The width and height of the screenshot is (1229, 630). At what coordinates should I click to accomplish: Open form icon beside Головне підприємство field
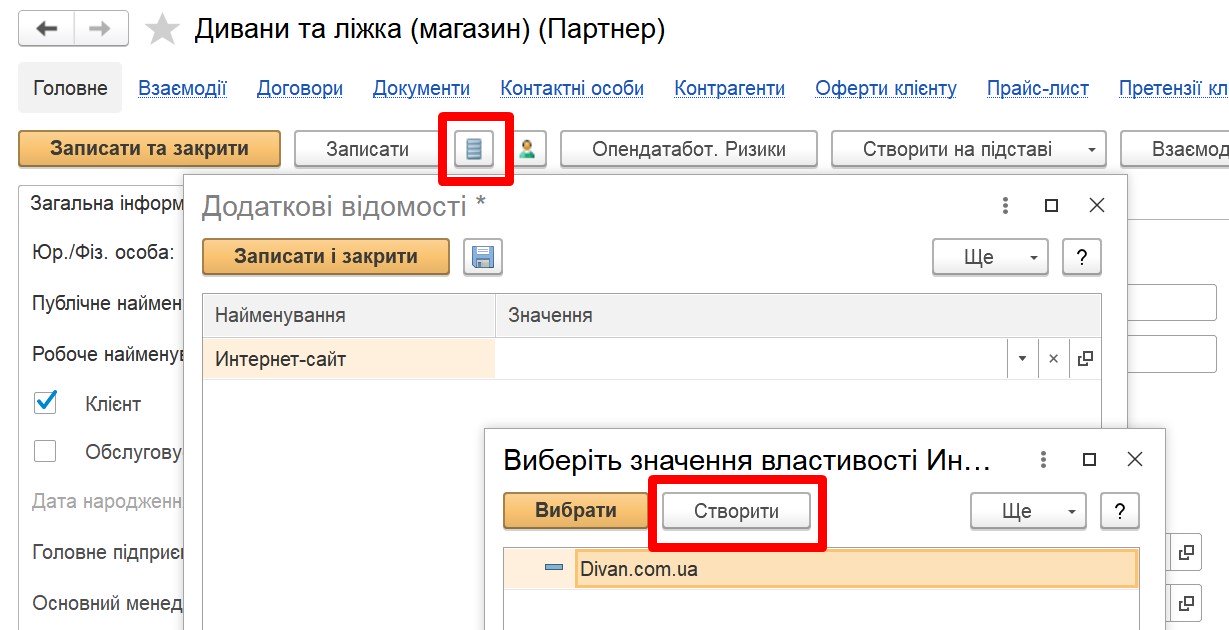click(1186, 552)
